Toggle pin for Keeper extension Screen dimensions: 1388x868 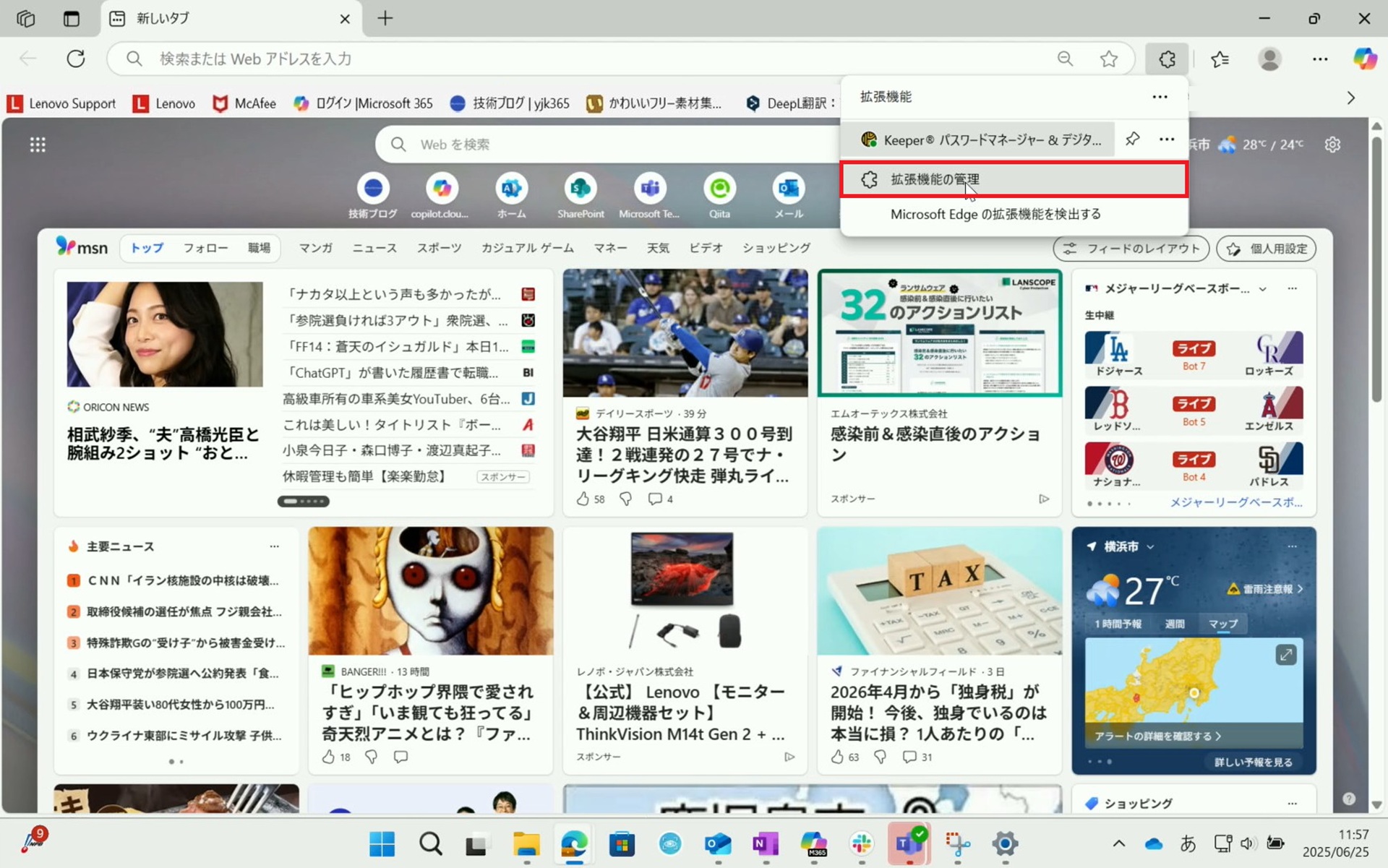pyautogui.click(x=1132, y=139)
